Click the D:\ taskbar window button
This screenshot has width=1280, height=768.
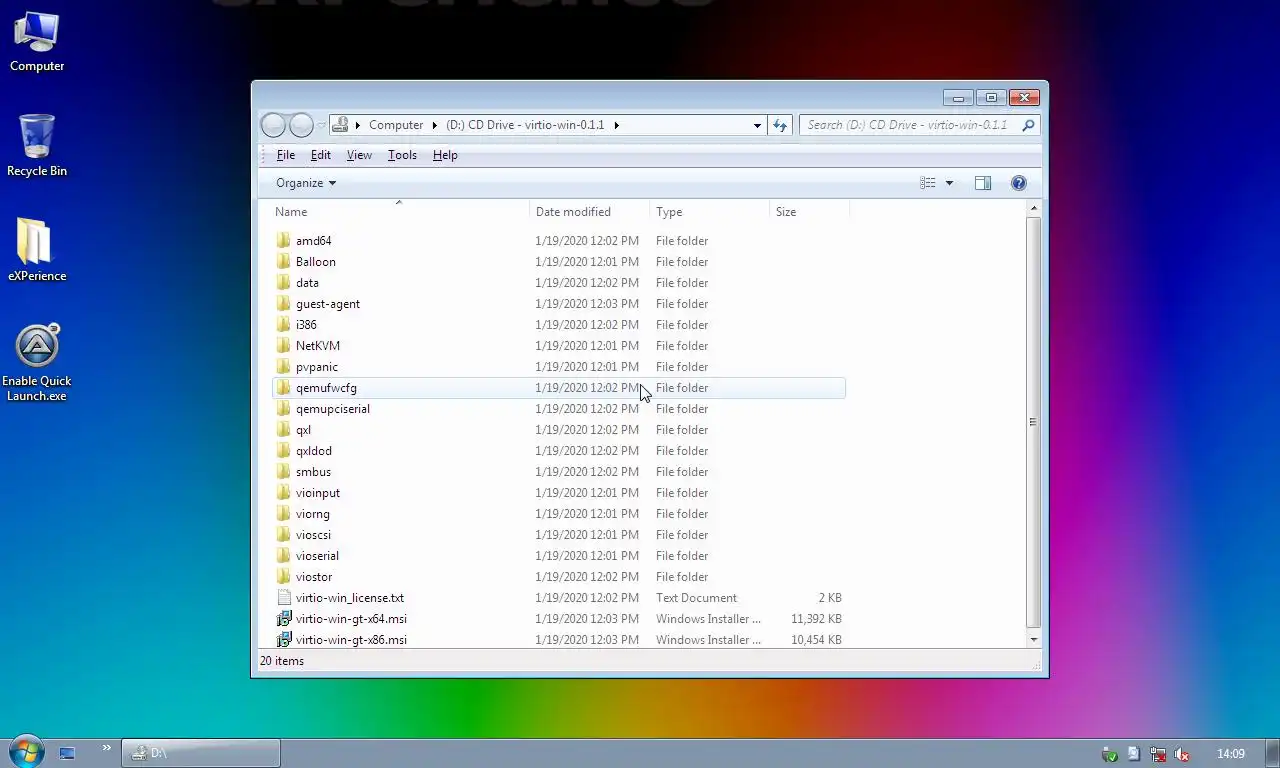[x=201, y=753]
